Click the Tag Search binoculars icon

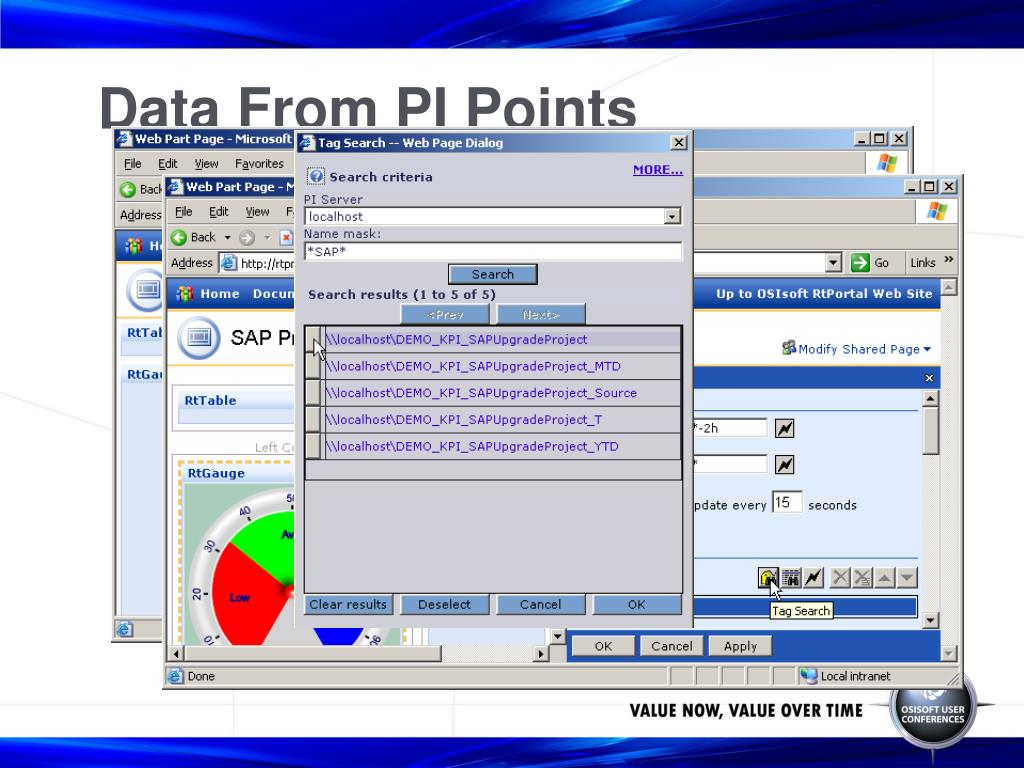coord(768,577)
